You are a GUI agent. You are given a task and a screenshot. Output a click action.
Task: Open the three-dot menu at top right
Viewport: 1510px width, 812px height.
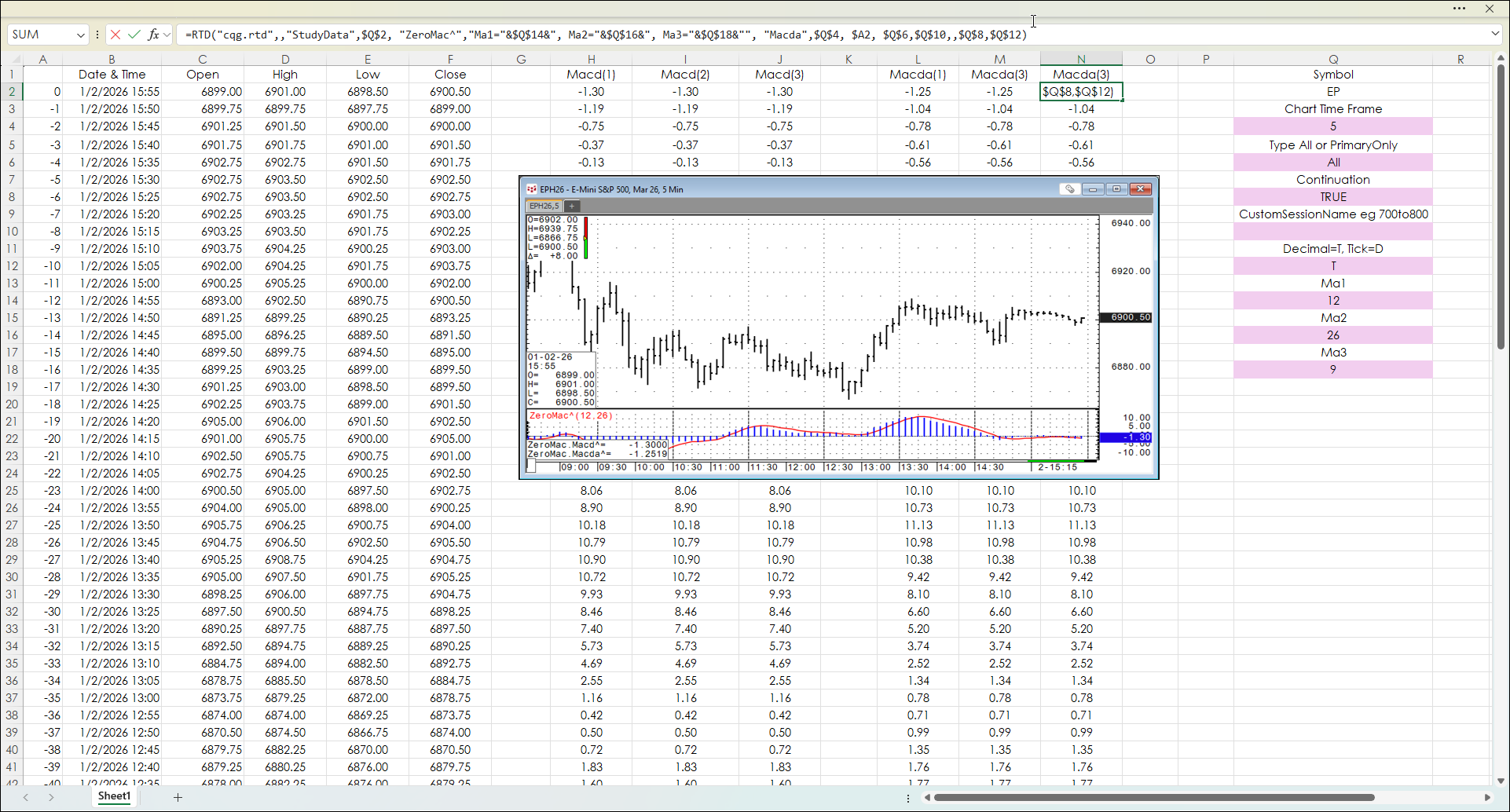click(x=1459, y=9)
